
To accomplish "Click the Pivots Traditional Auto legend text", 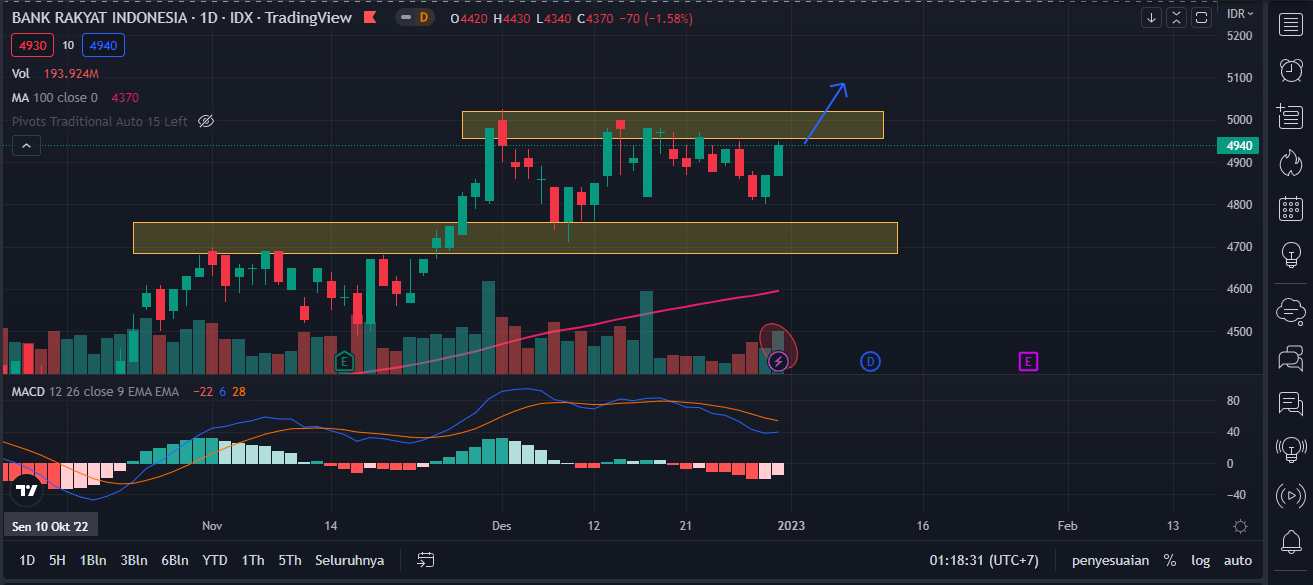I will [x=100, y=121].
